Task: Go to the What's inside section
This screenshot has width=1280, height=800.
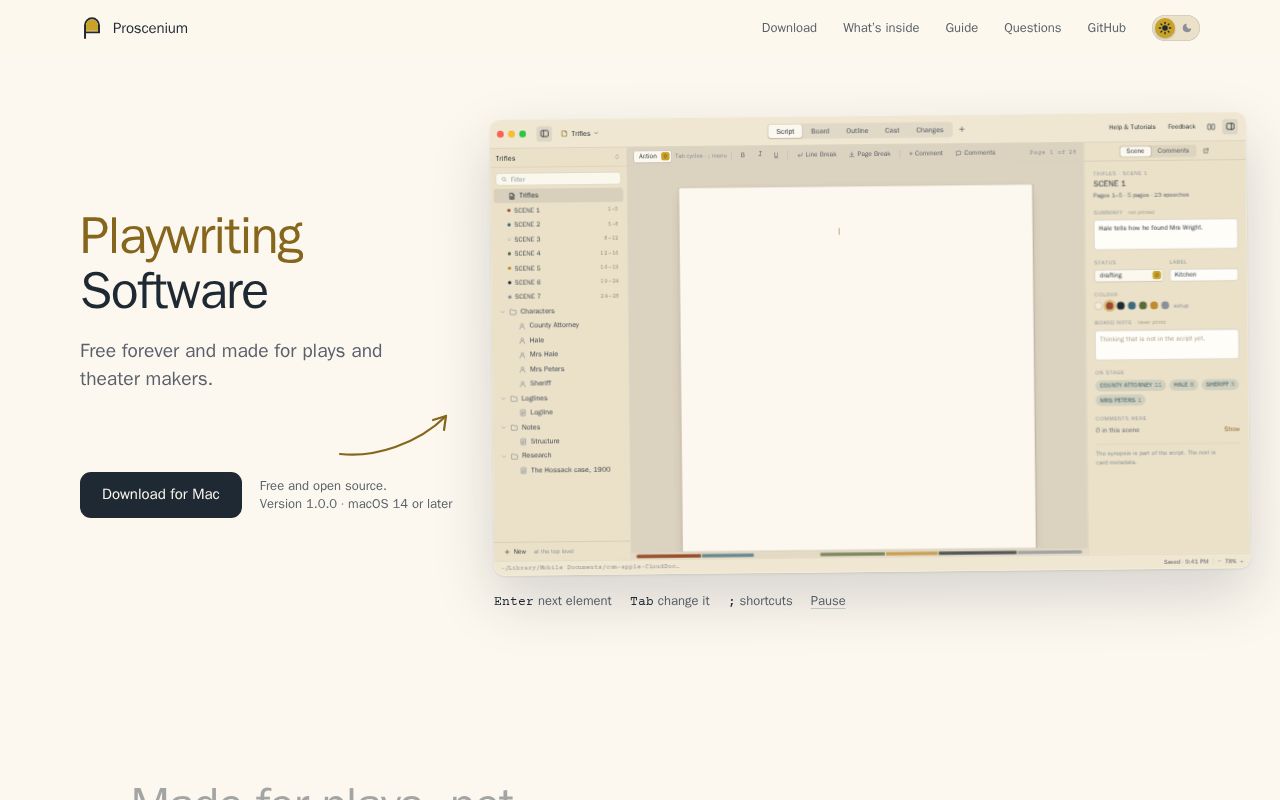Action: tap(881, 28)
